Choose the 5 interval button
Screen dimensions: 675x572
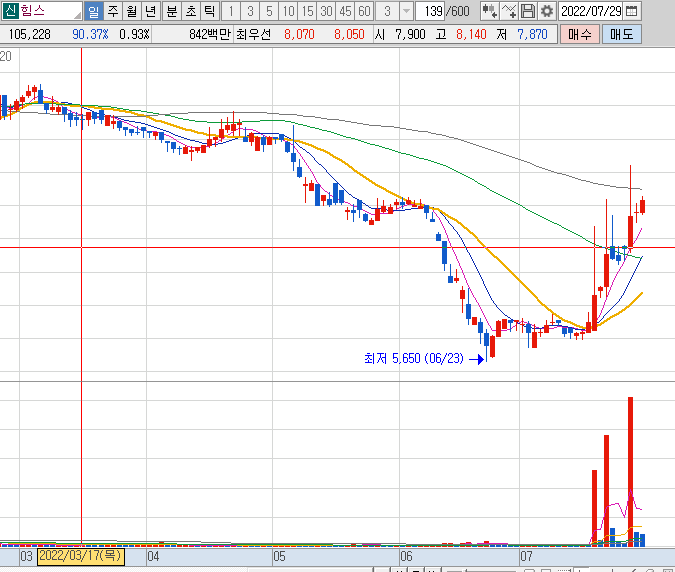click(x=269, y=11)
